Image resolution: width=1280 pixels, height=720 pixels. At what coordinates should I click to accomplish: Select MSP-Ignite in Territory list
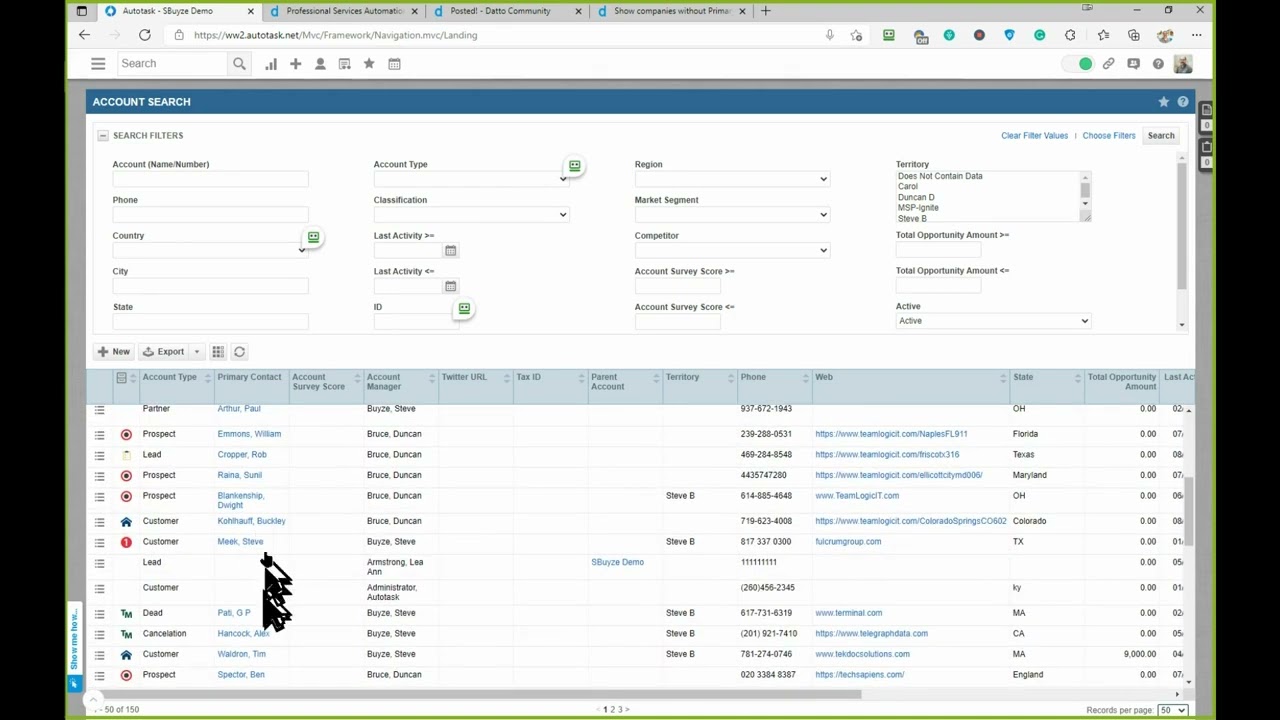(x=918, y=208)
